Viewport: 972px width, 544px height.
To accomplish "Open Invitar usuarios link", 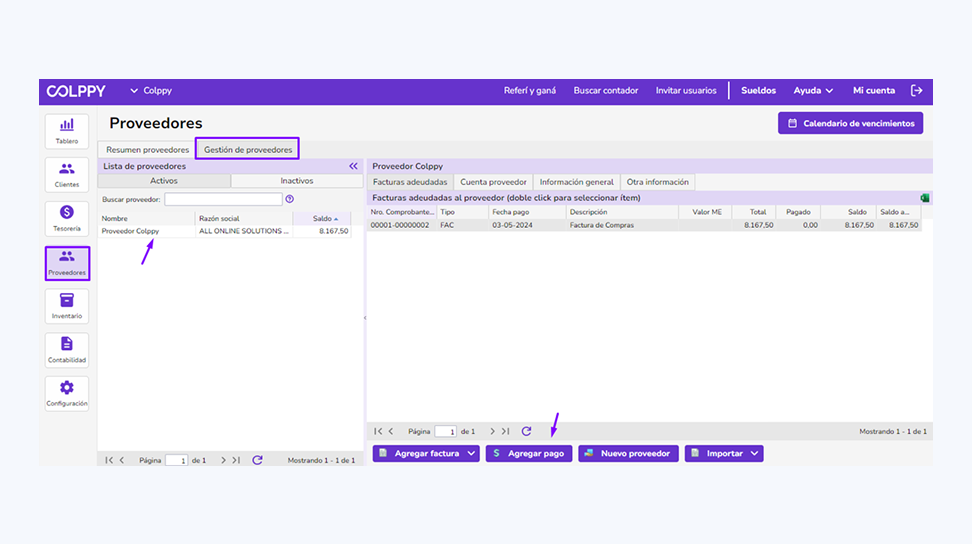I will (686, 90).
